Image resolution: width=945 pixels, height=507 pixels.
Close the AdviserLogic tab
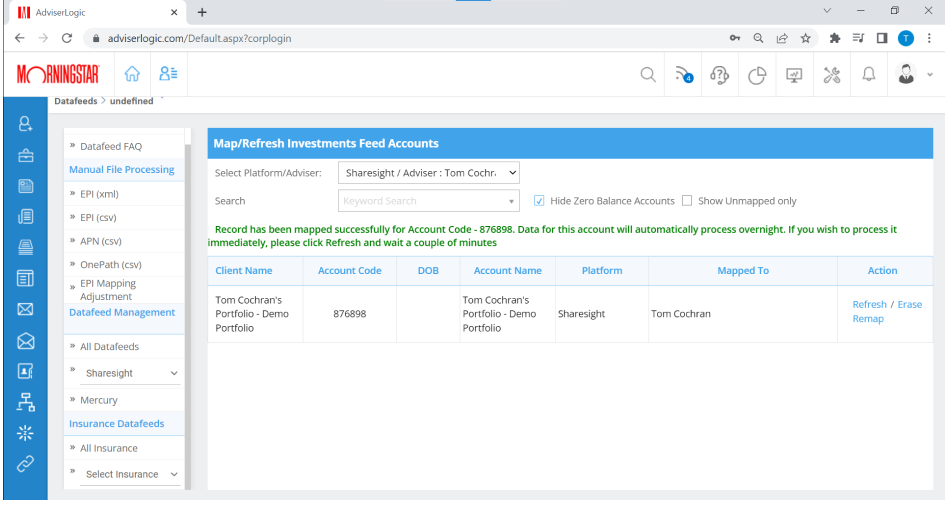[x=174, y=12]
